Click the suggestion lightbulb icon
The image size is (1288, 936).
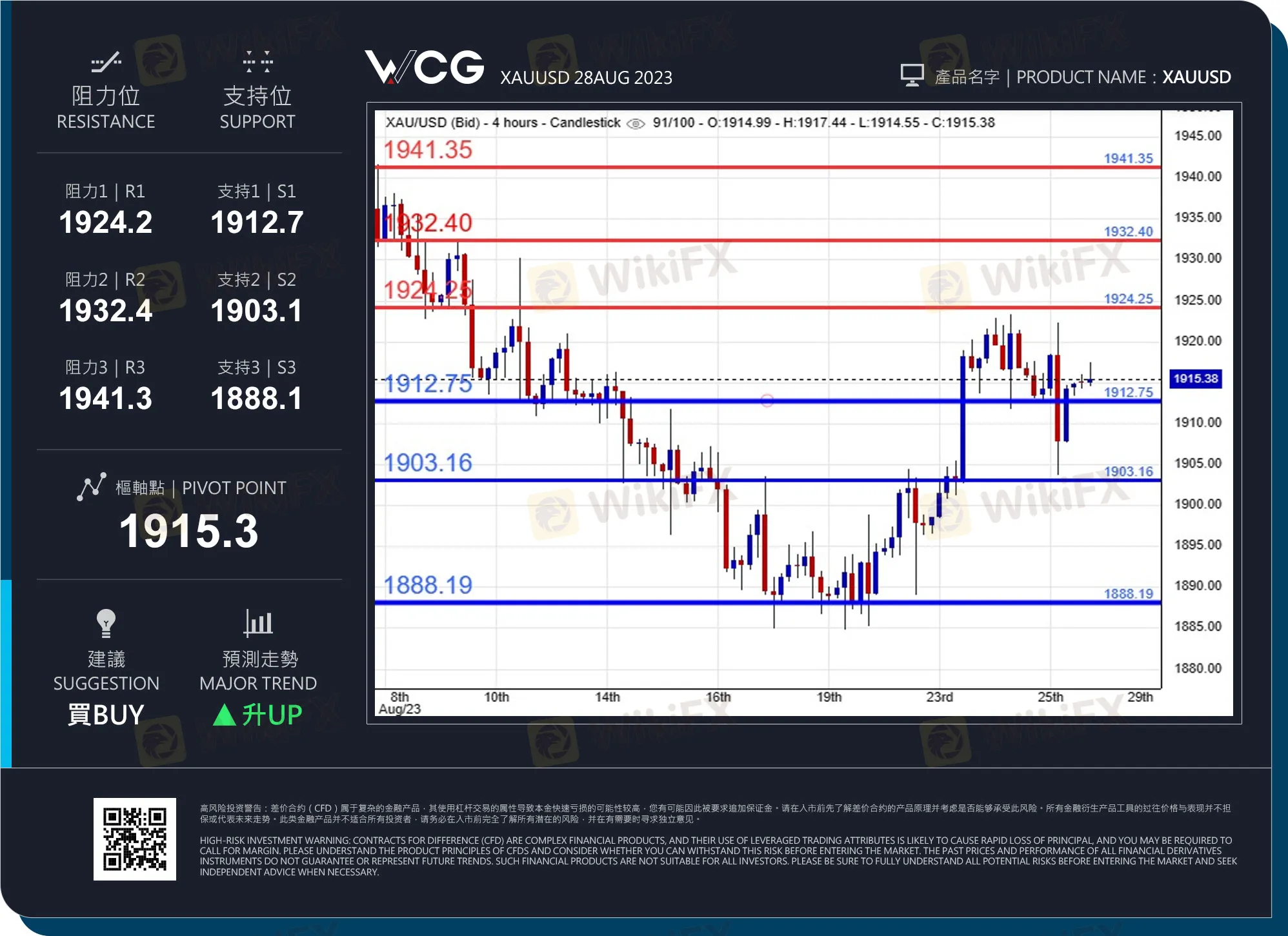click(x=106, y=623)
